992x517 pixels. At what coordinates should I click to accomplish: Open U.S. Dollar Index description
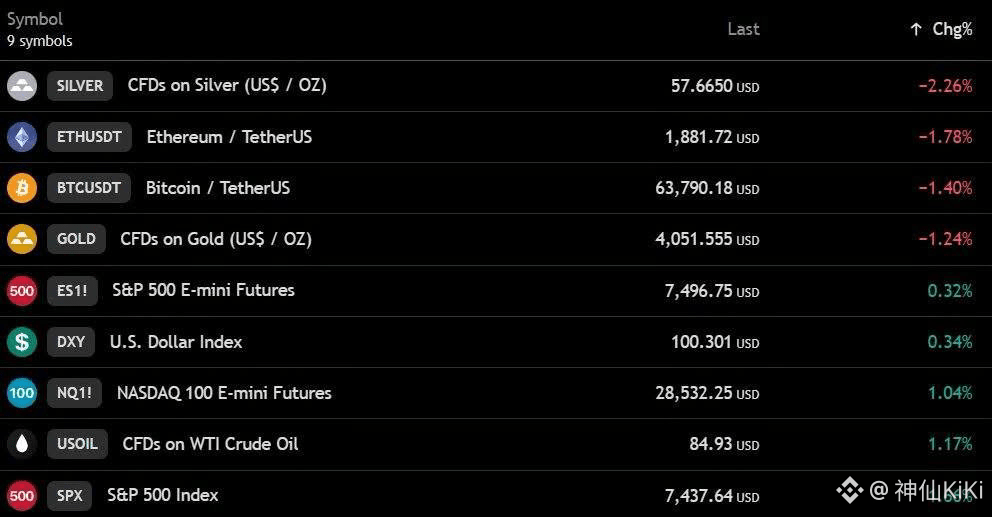click(176, 342)
